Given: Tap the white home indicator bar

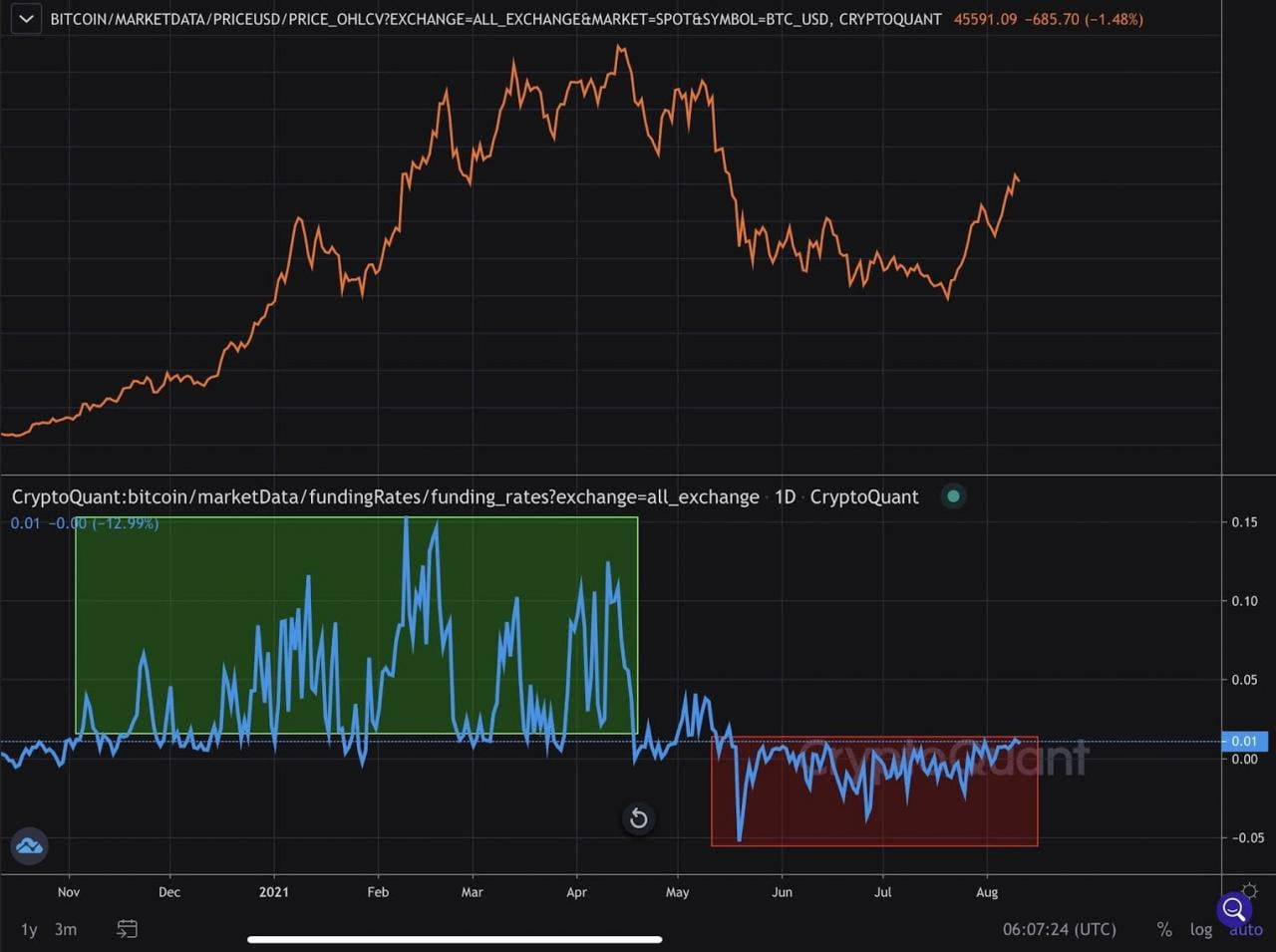Looking at the screenshot, I should pos(455,939).
